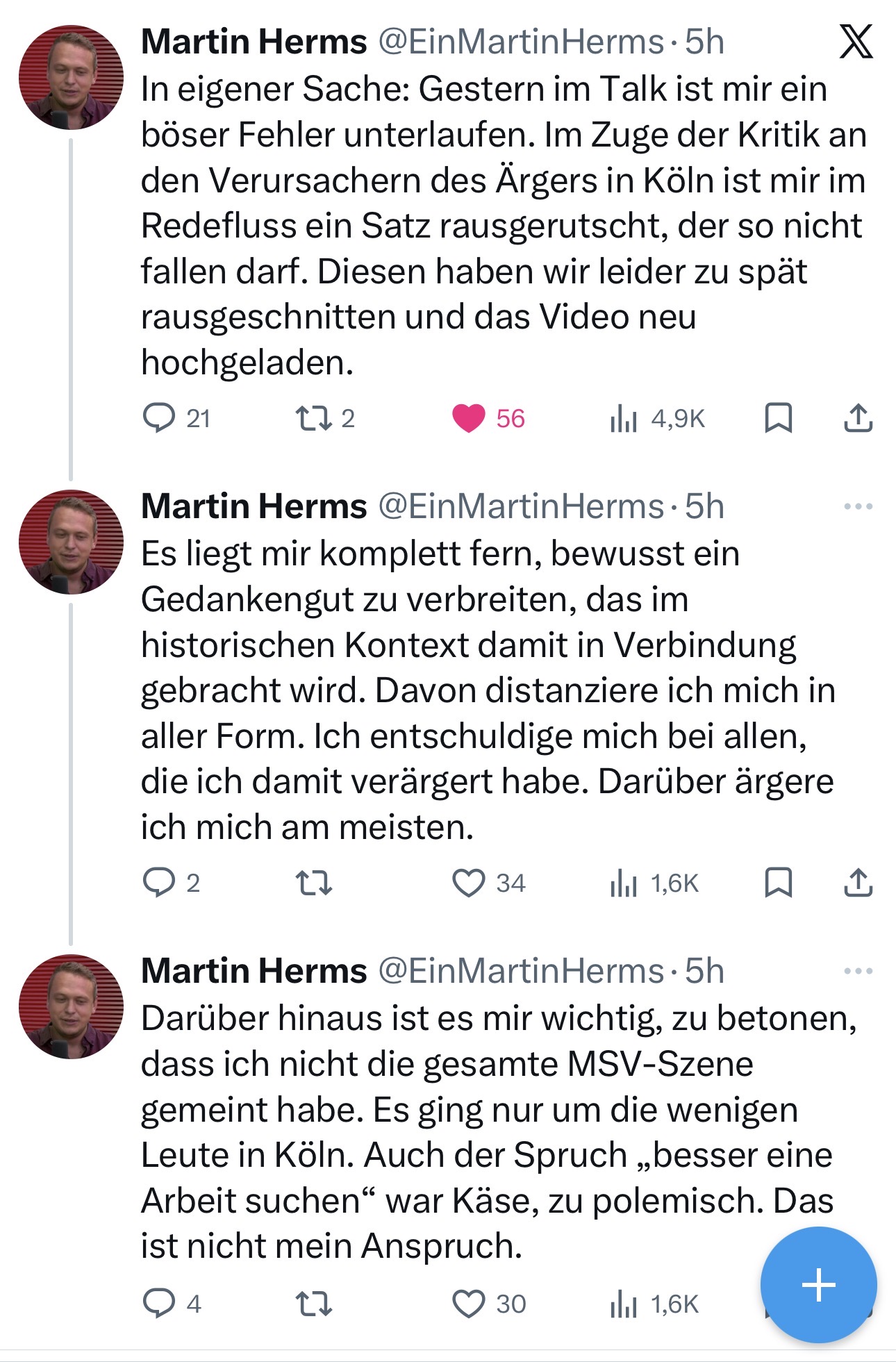Reply to the second tweet with 2 replies
This screenshot has width=896, height=1362.
tap(159, 883)
